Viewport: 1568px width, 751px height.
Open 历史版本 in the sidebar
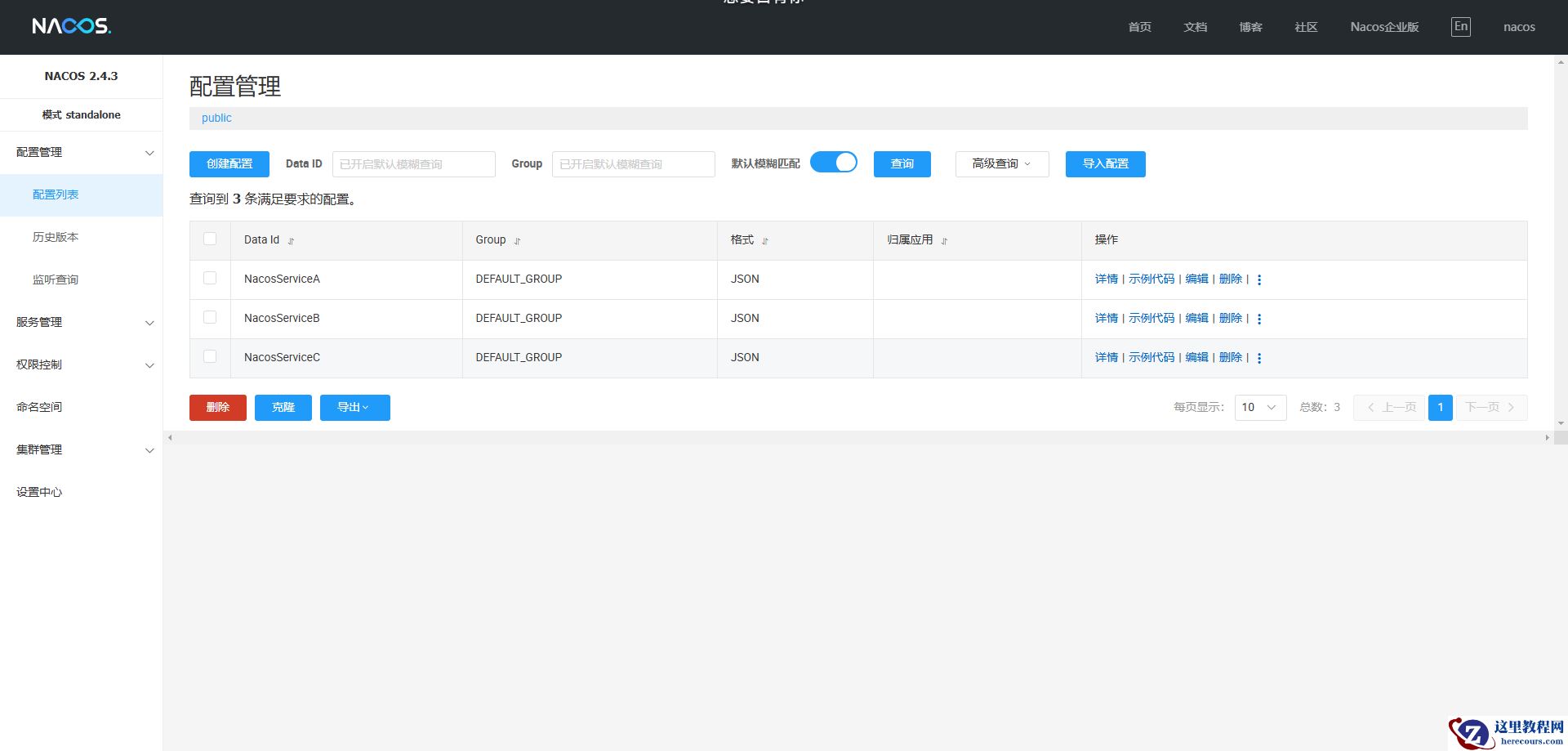[x=56, y=237]
